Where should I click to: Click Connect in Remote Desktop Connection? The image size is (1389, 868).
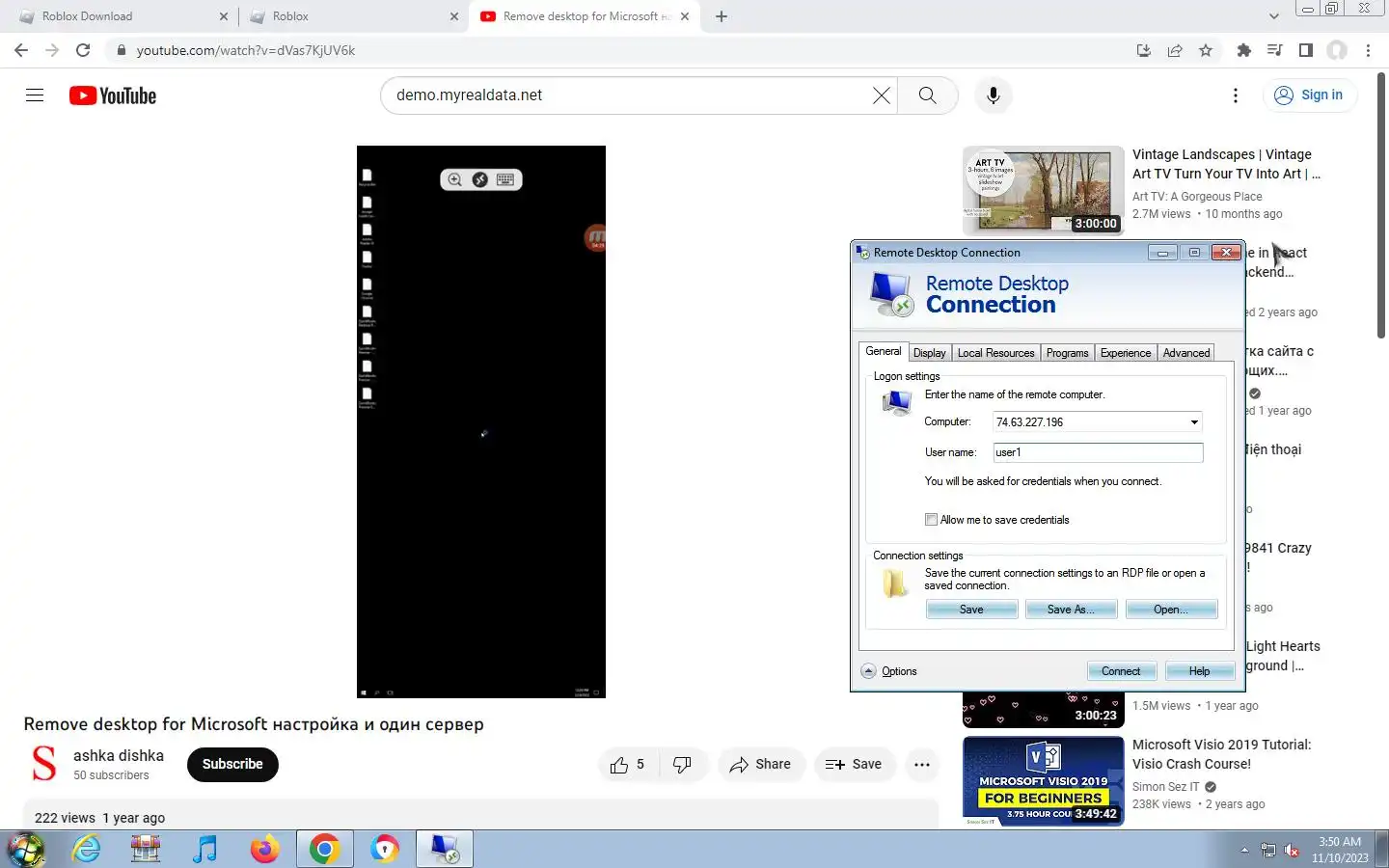coord(1121,671)
